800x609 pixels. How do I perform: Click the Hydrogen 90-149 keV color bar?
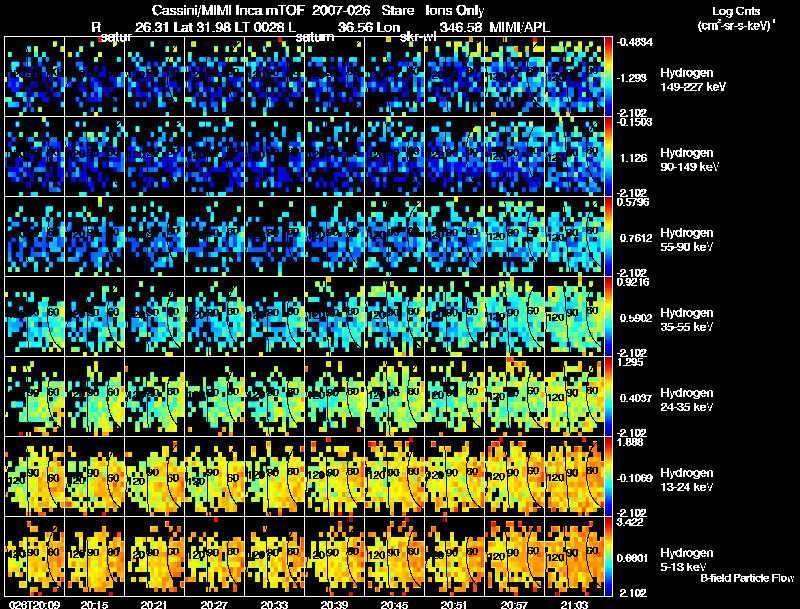[608, 157]
